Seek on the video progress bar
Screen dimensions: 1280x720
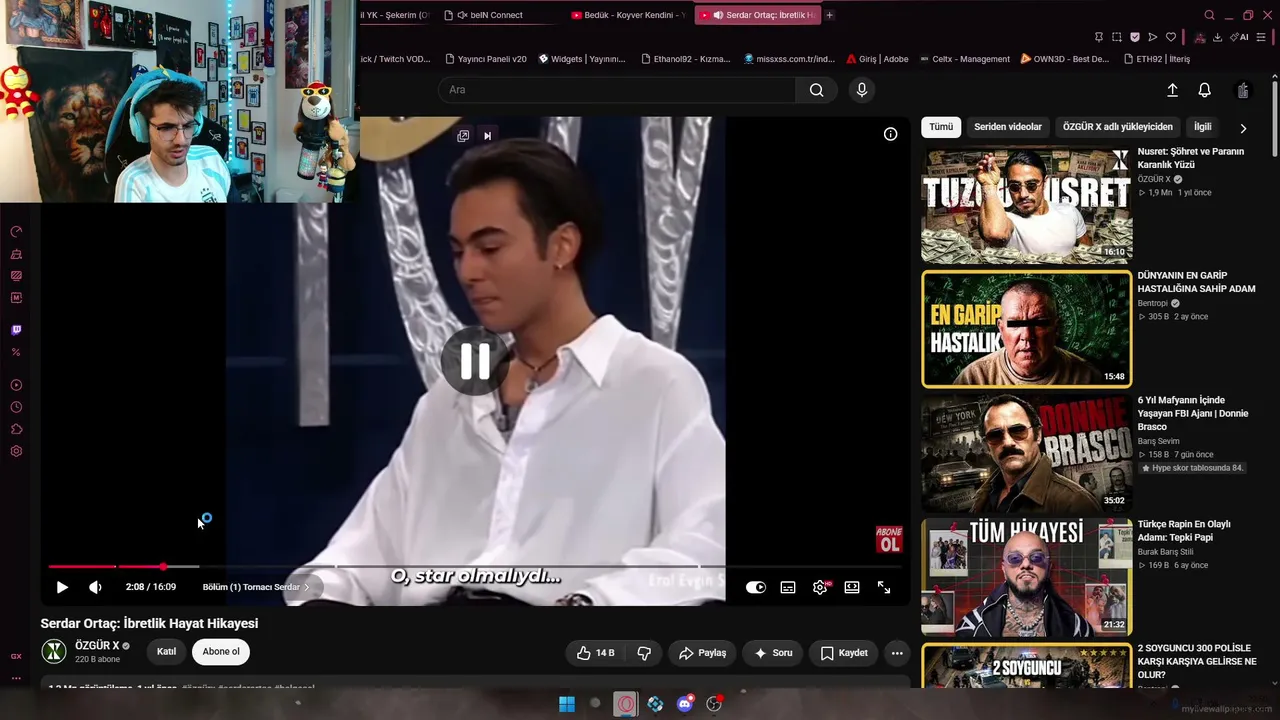[475, 566]
